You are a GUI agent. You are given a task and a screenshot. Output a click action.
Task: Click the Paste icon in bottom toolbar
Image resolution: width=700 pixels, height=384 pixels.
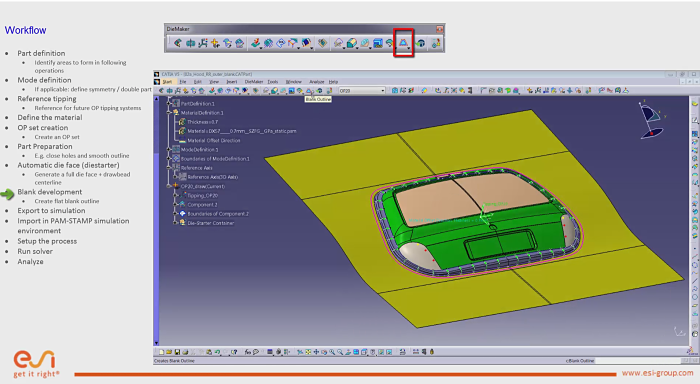(x=209, y=352)
